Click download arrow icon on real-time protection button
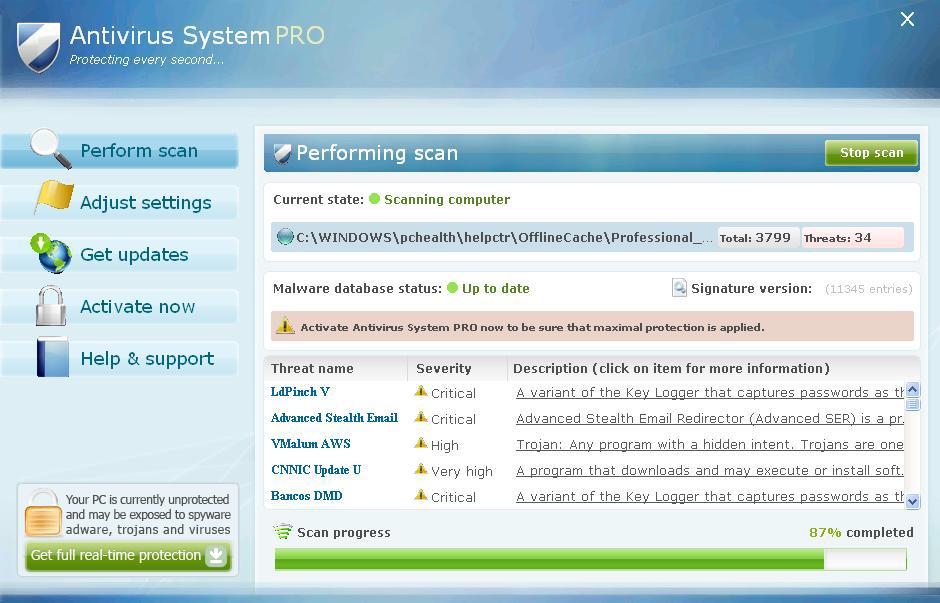Screen dimensions: 940x603 (x=216, y=555)
